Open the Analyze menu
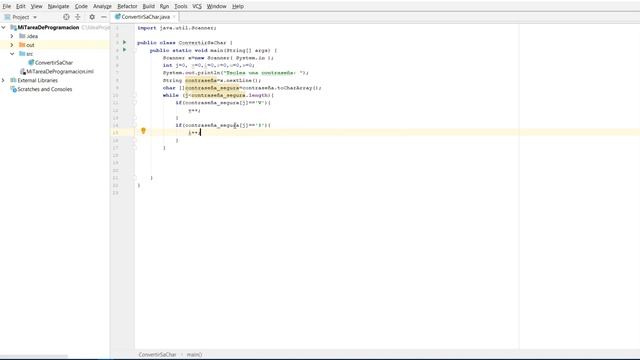The image size is (640, 360). (x=102, y=7)
